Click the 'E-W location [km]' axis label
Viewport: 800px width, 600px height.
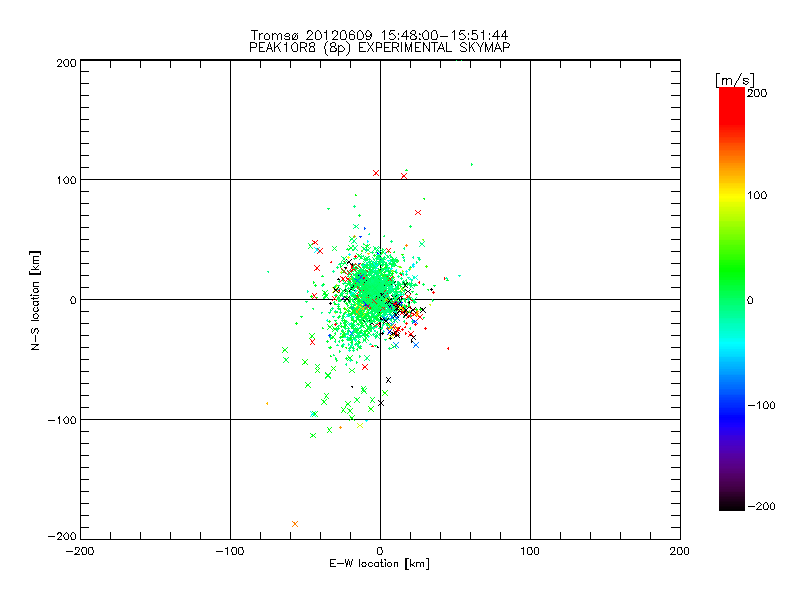click(x=379, y=564)
